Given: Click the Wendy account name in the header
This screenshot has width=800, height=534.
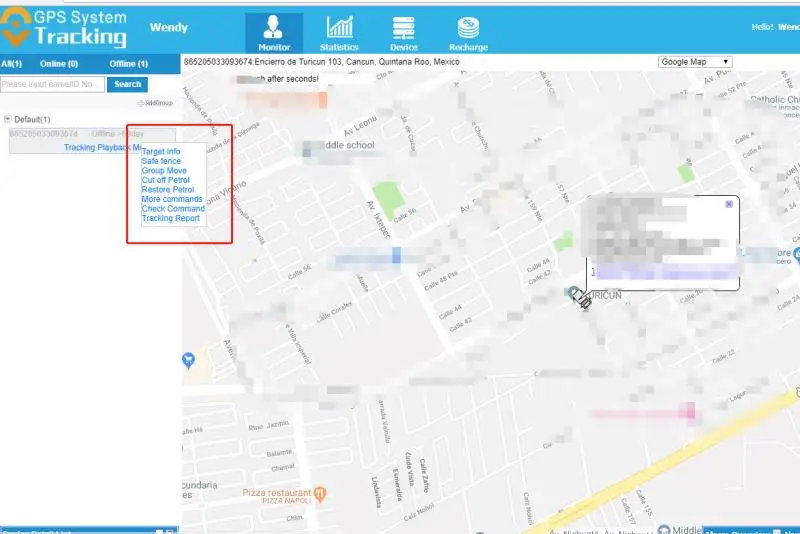Looking at the screenshot, I should click(x=168, y=28).
